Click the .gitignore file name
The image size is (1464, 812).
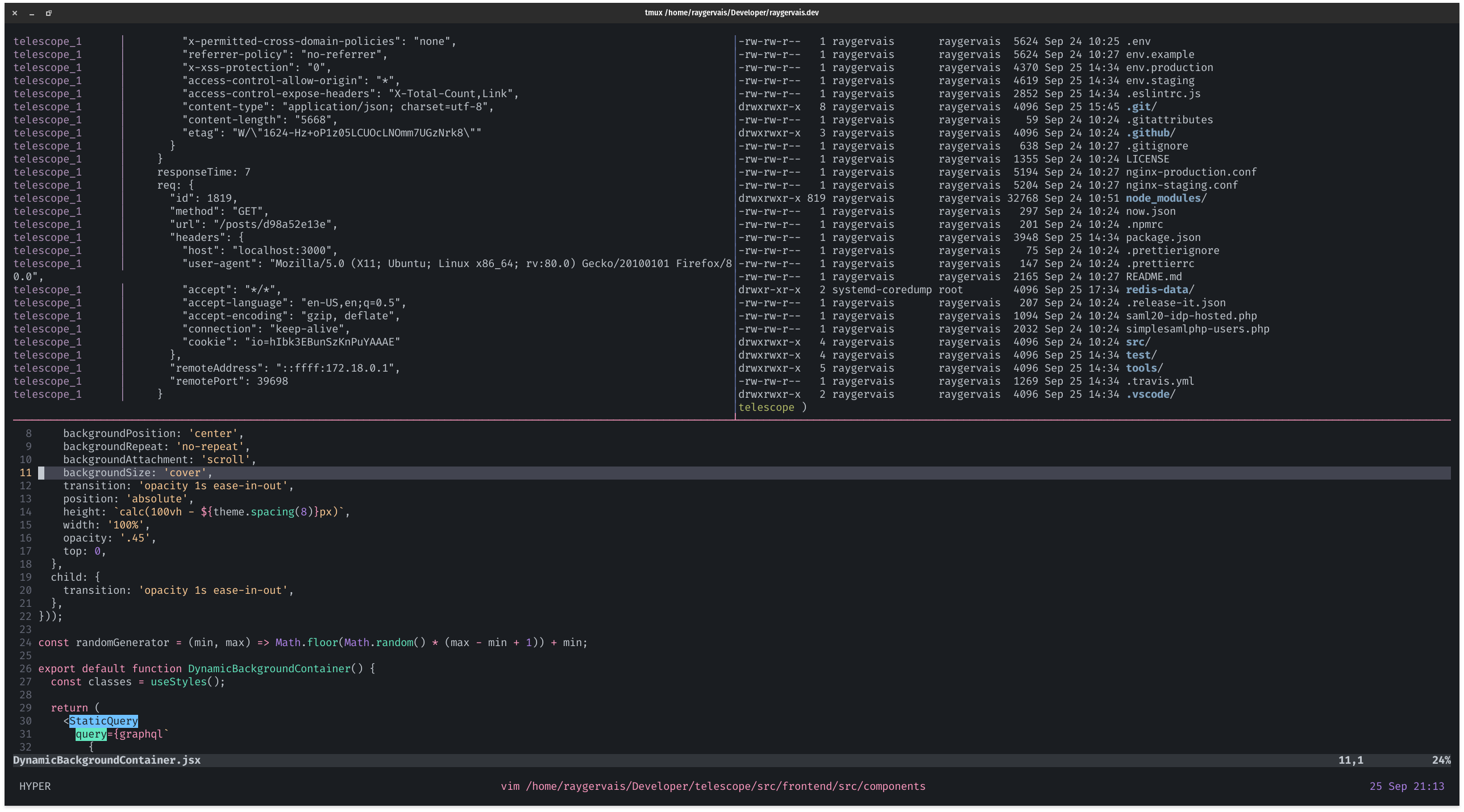coord(1157,146)
